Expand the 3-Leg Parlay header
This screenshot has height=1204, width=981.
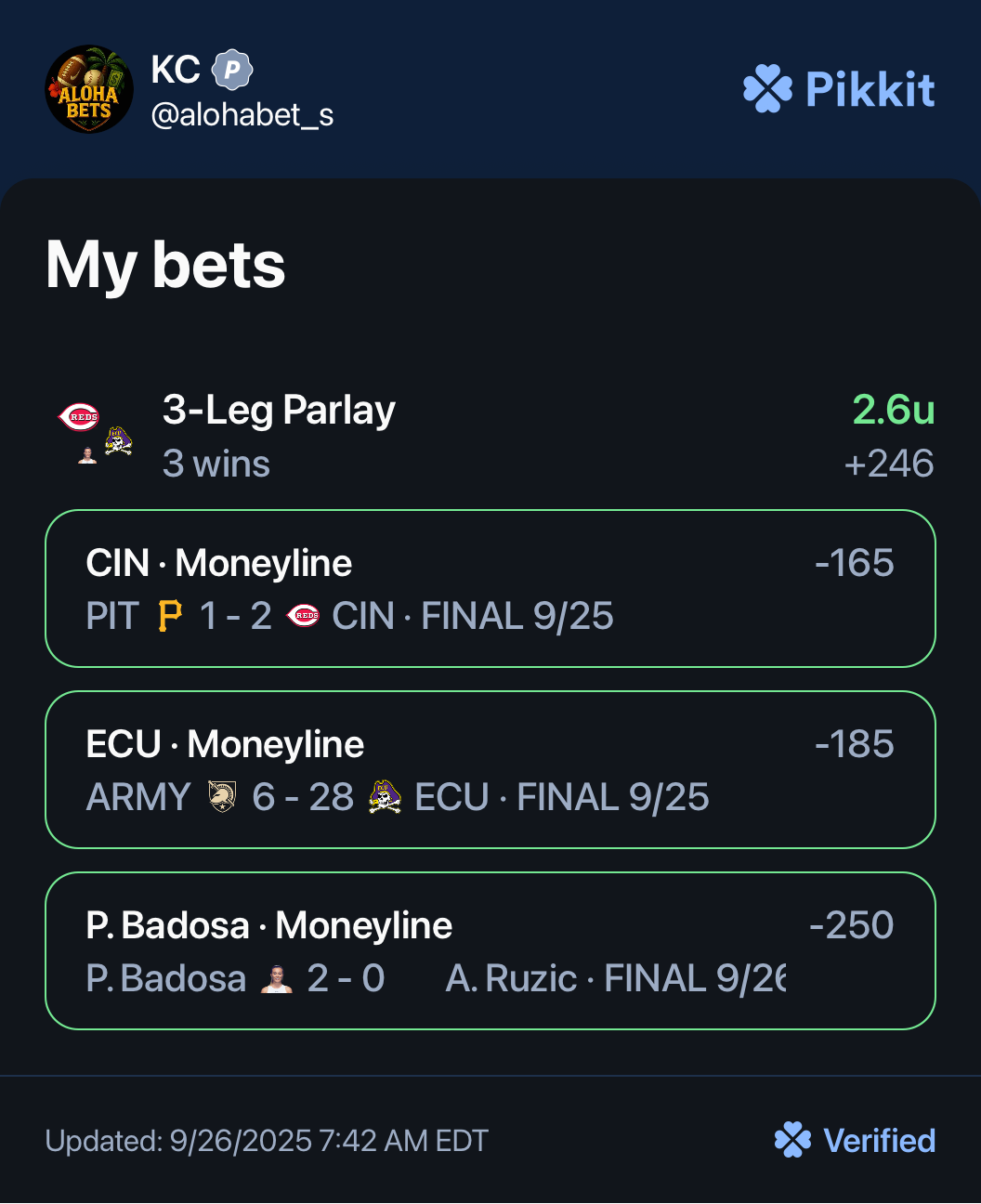click(279, 410)
